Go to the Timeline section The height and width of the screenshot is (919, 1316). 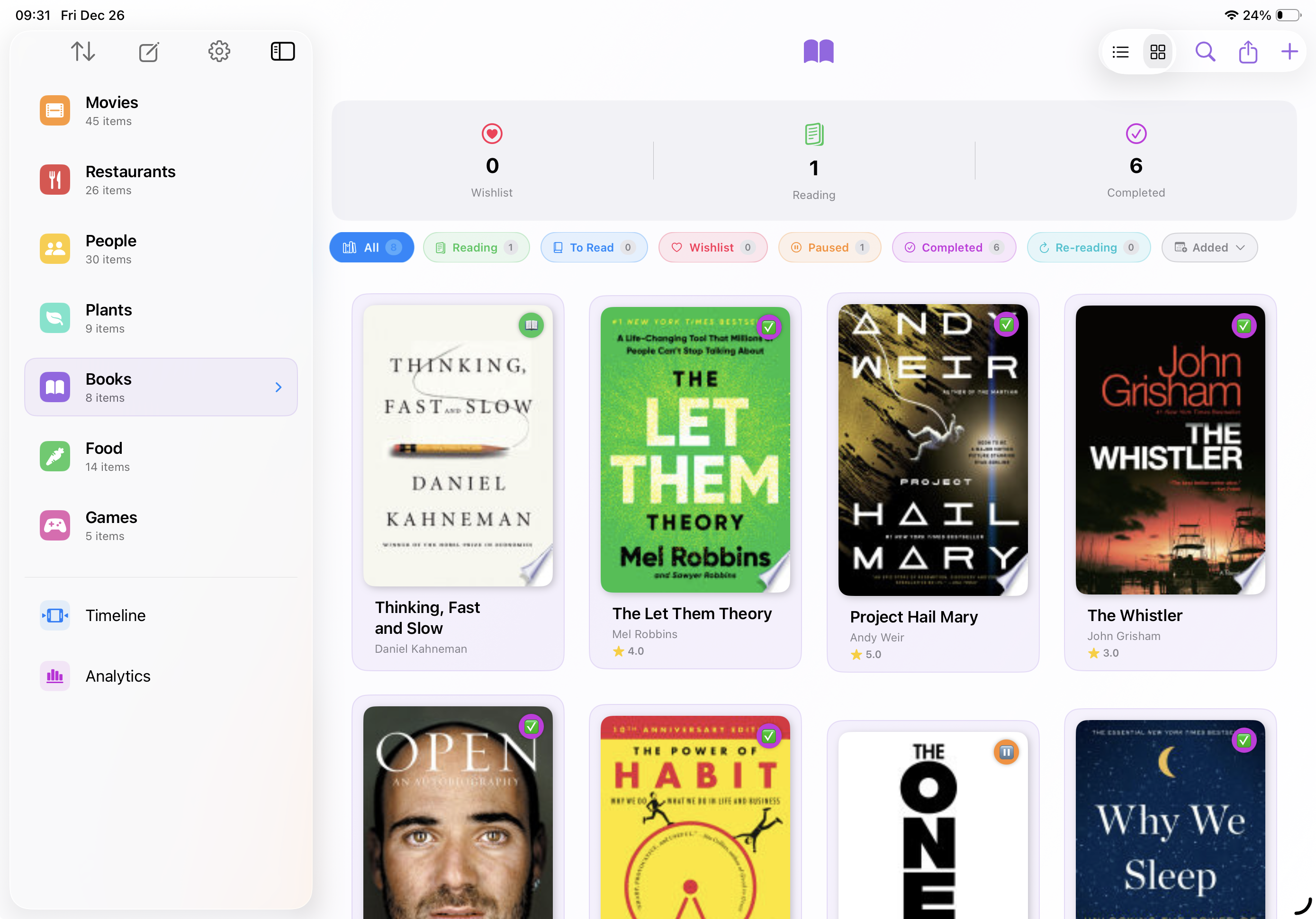pos(115,615)
